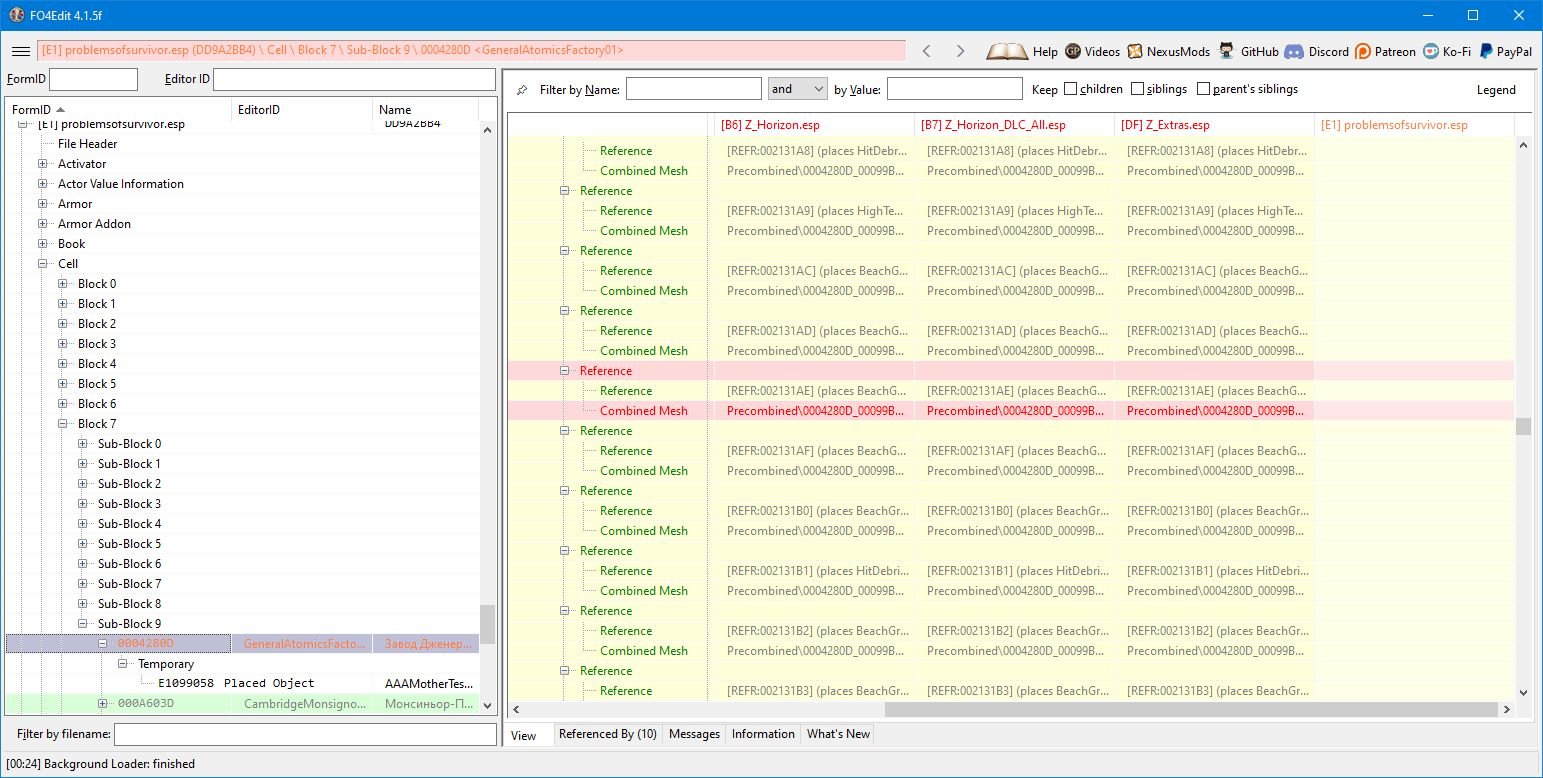This screenshot has height=778, width=1543.
Task: Collapse the Block 7 tree node
Action: pos(63,424)
